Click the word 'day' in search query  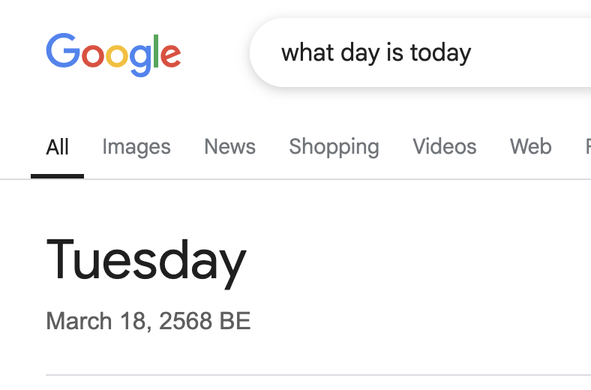tap(360, 53)
